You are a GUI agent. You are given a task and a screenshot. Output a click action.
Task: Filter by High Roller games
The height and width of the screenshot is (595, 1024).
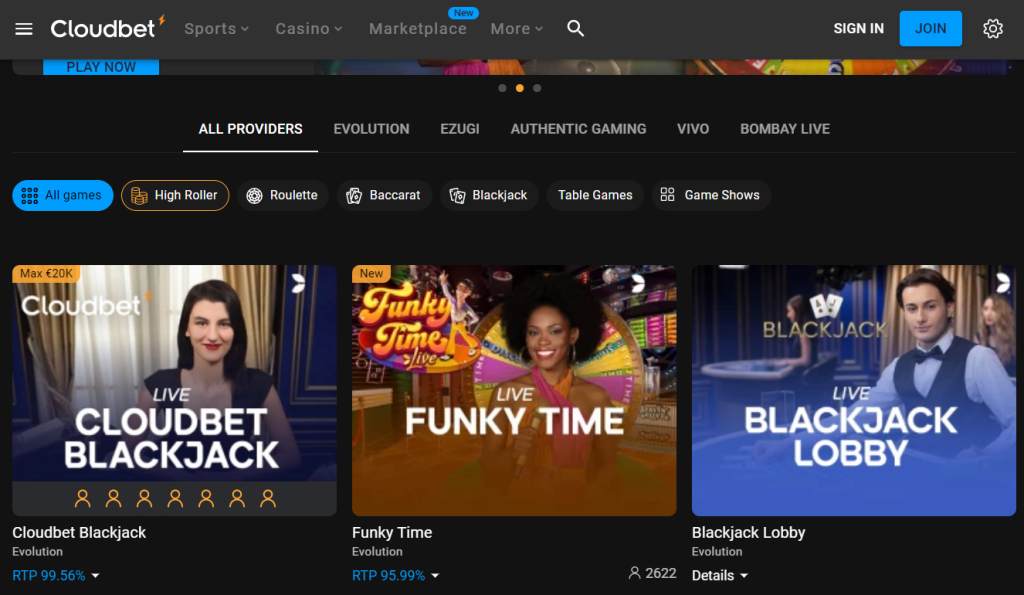coord(175,195)
